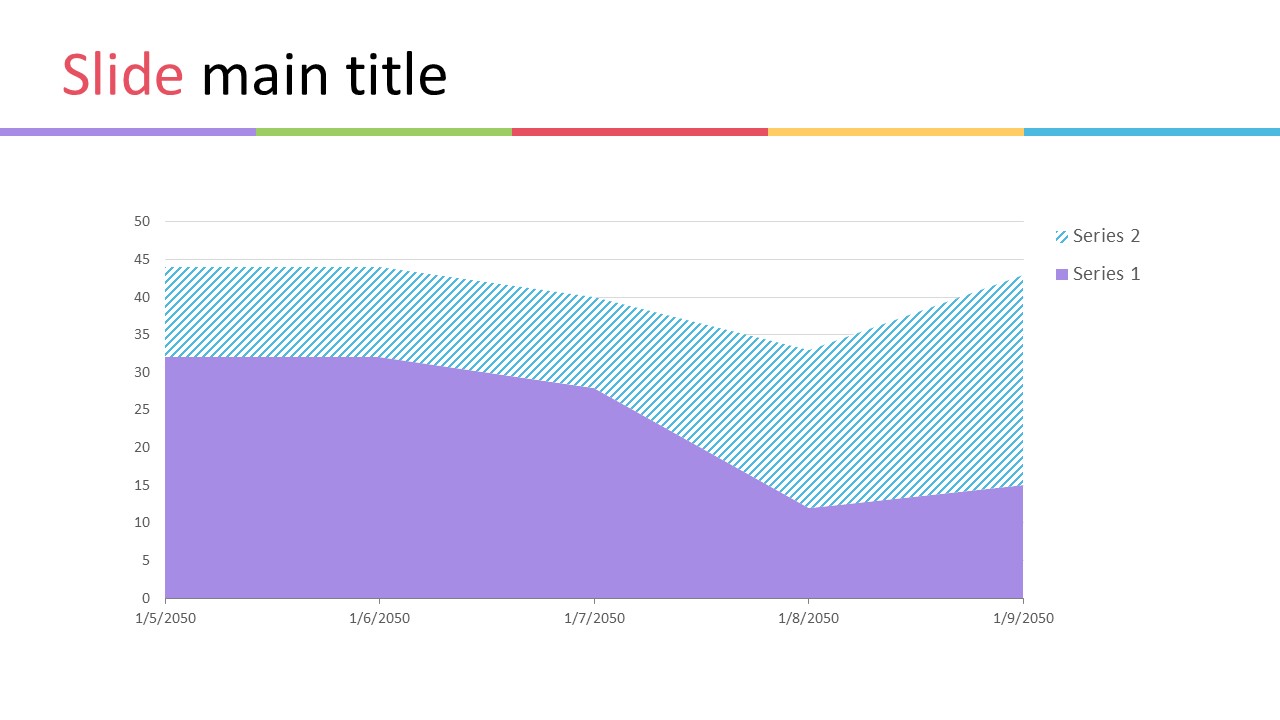
Task: Select the "Series 1" legend label
Action: [x=1106, y=274]
